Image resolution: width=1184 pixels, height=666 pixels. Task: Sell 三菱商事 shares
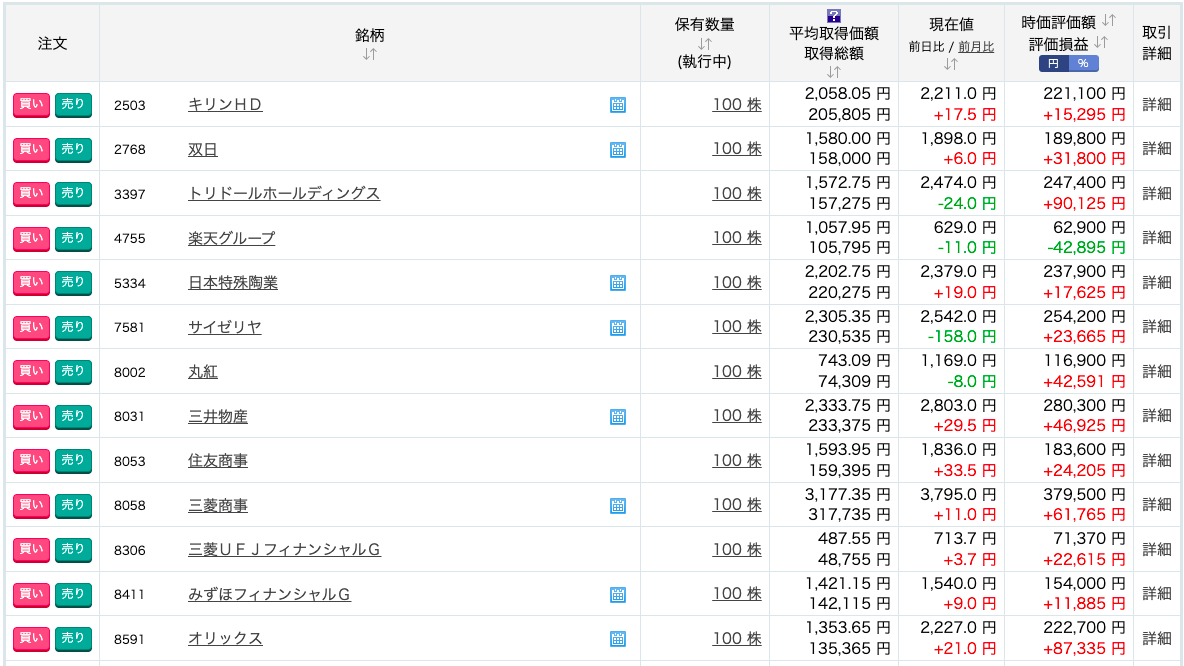click(x=72, y=506)
